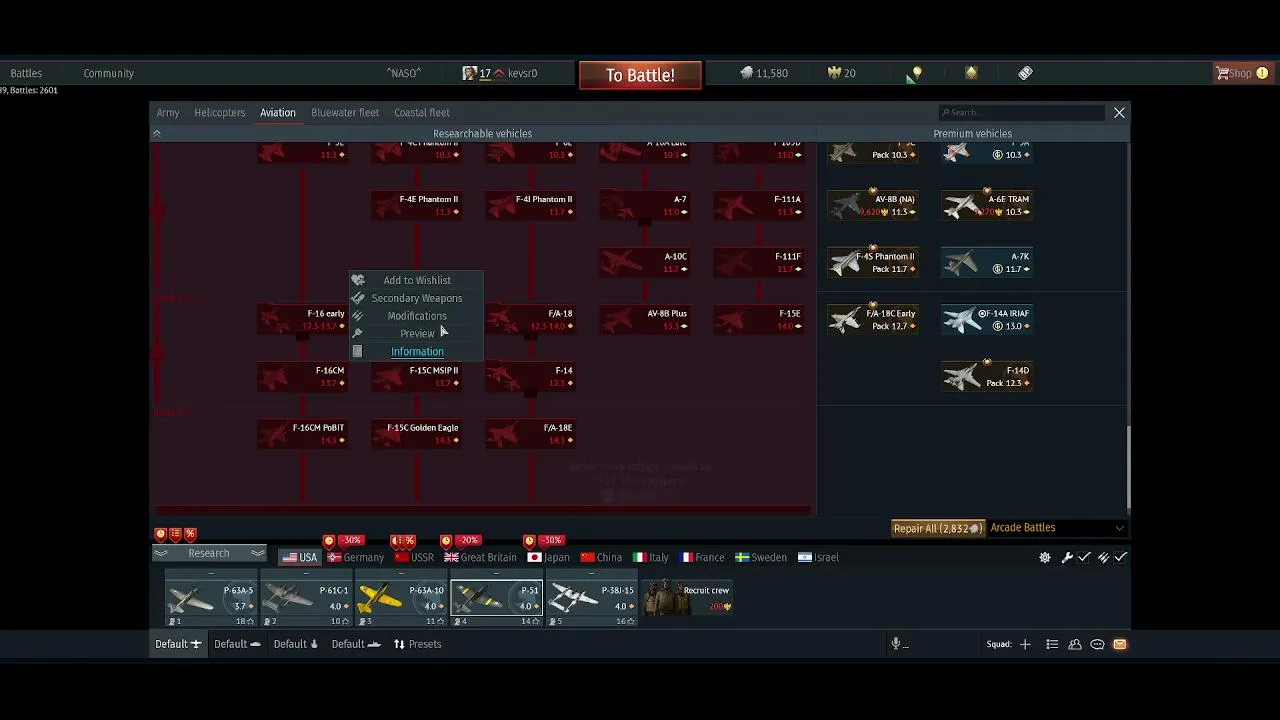1280x720 pixels.
Task: Click the microphone voice chat icon
Action: coord(896,644)
